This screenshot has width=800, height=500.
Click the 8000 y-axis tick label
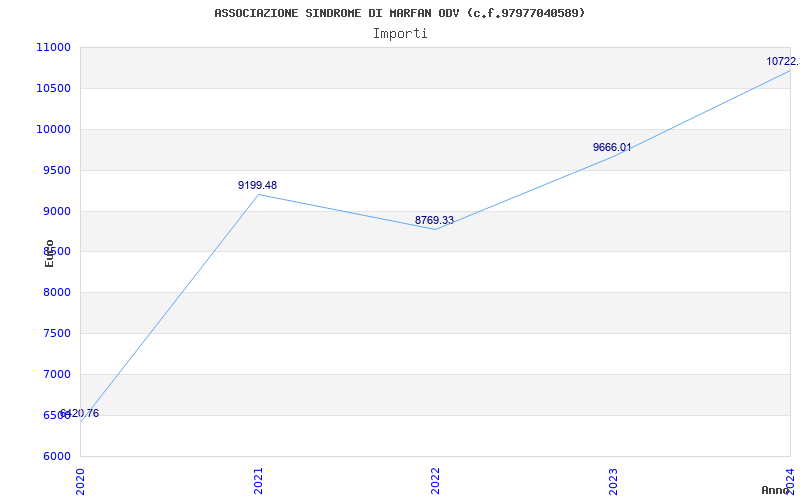(56, 293)
